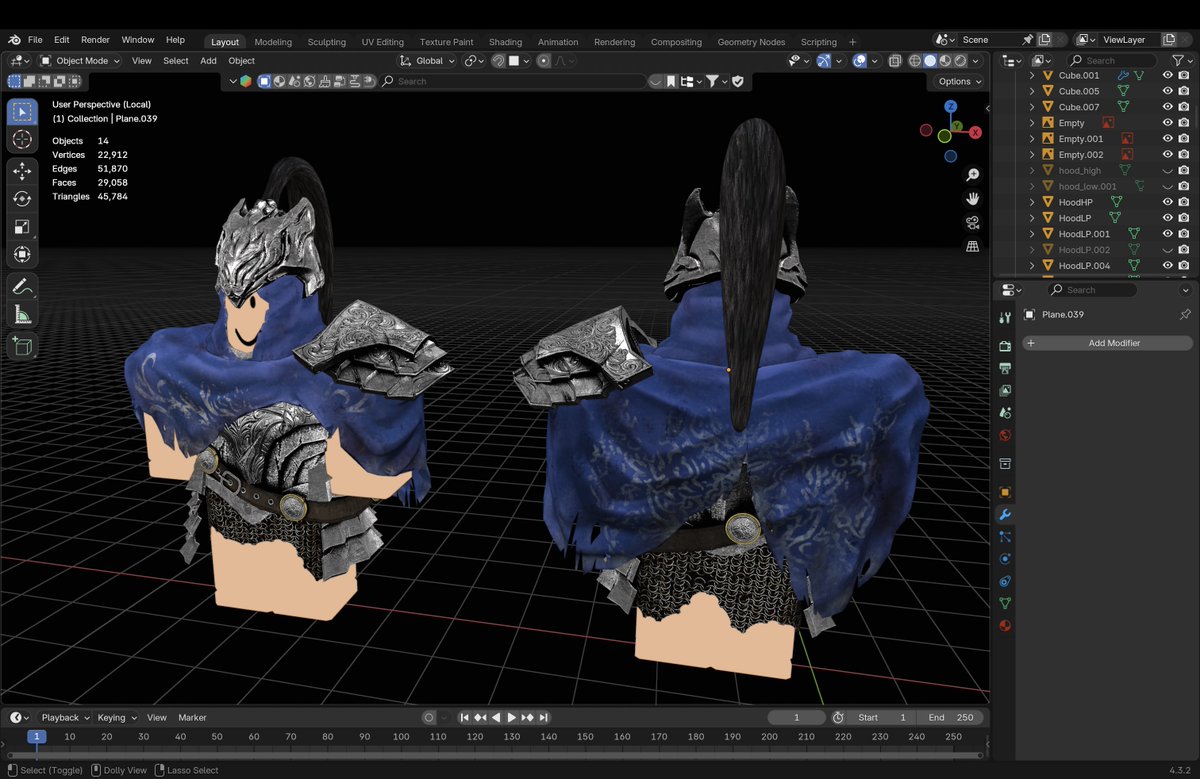Screen dimensions: 1200x779
Task: Enable proportional editing toggle
Action: pos(543,61)
